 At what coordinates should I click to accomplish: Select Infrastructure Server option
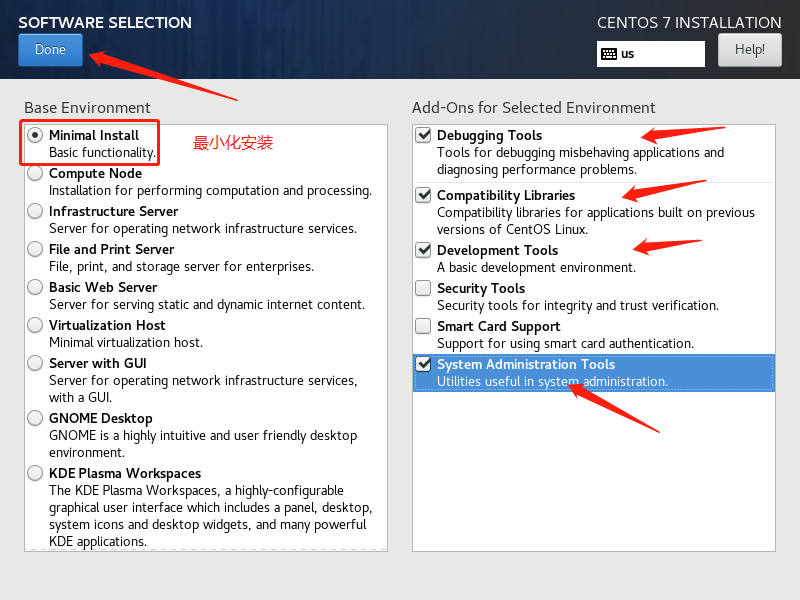(35, 211)
